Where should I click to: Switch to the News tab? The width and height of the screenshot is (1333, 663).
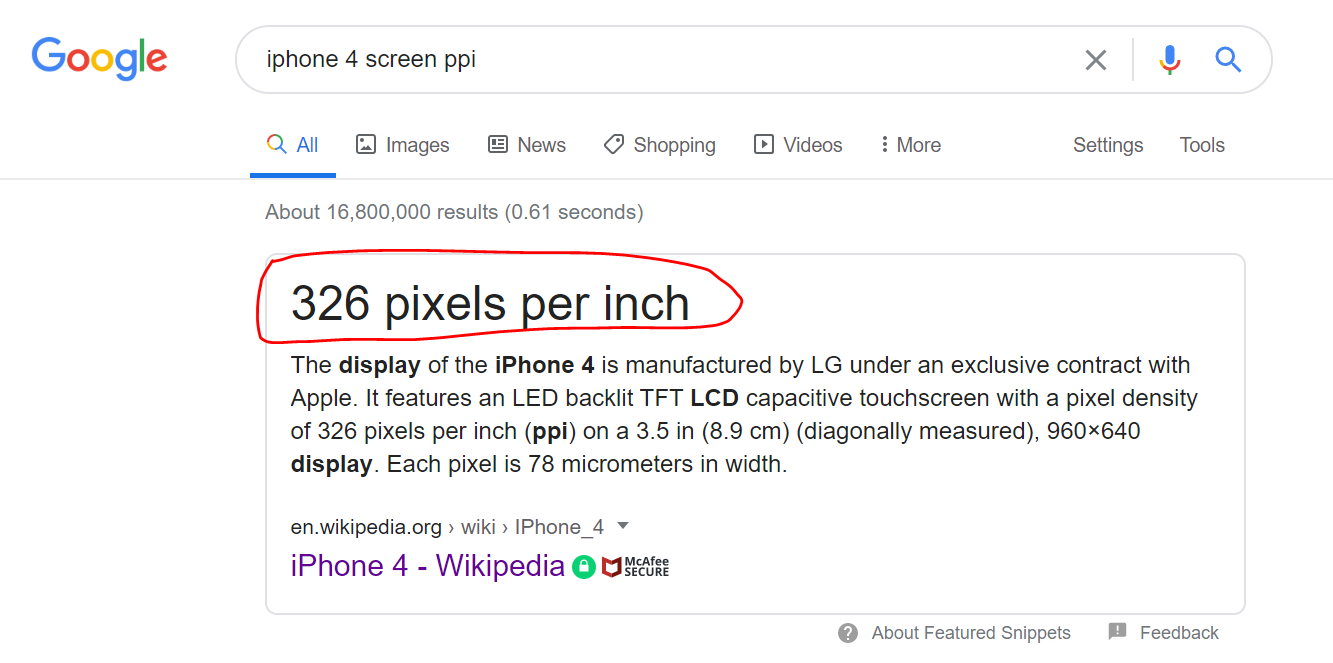pos(527,145)
